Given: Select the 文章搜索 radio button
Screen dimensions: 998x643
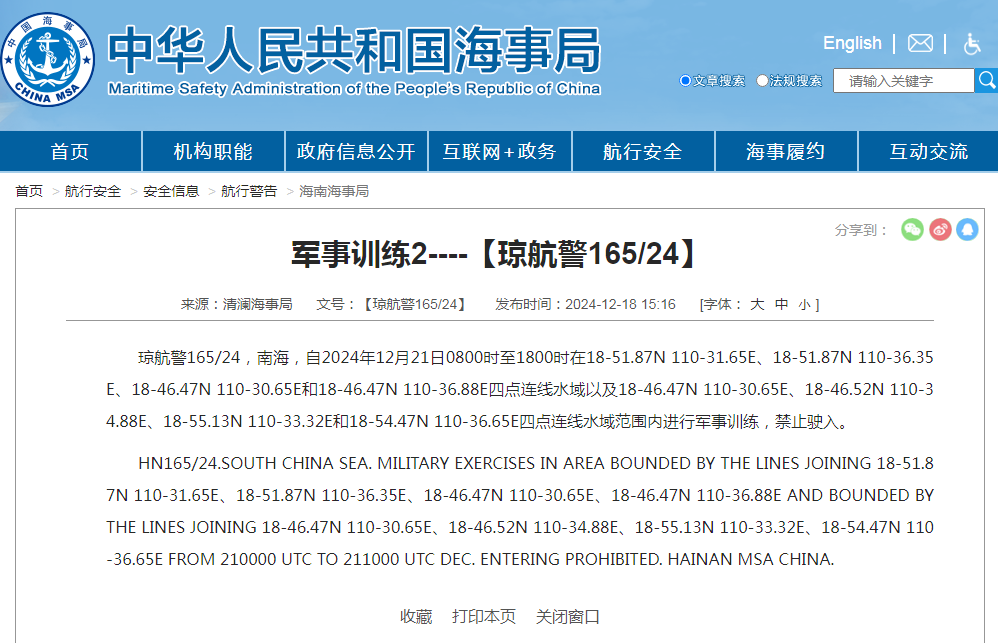Looking at the screenshot, I should pyautogui.click(x=685, y=81).
